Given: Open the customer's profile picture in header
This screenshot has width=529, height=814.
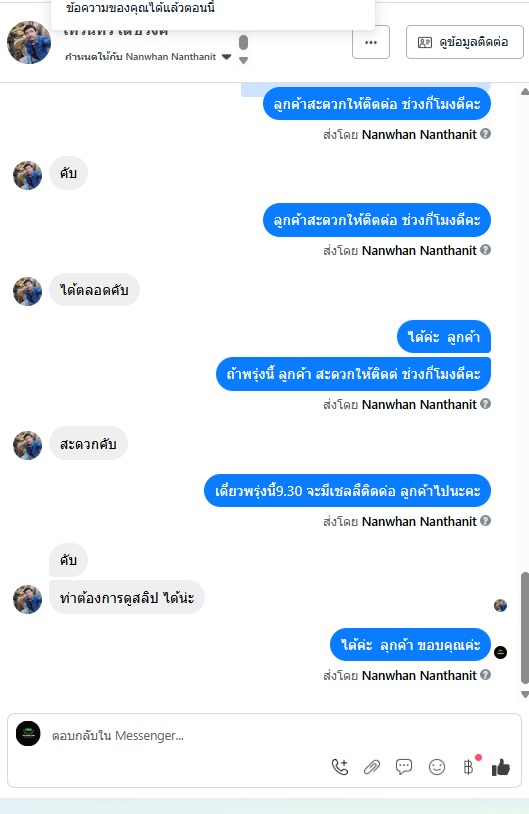Looking at the screenshot, I should 29,42.
